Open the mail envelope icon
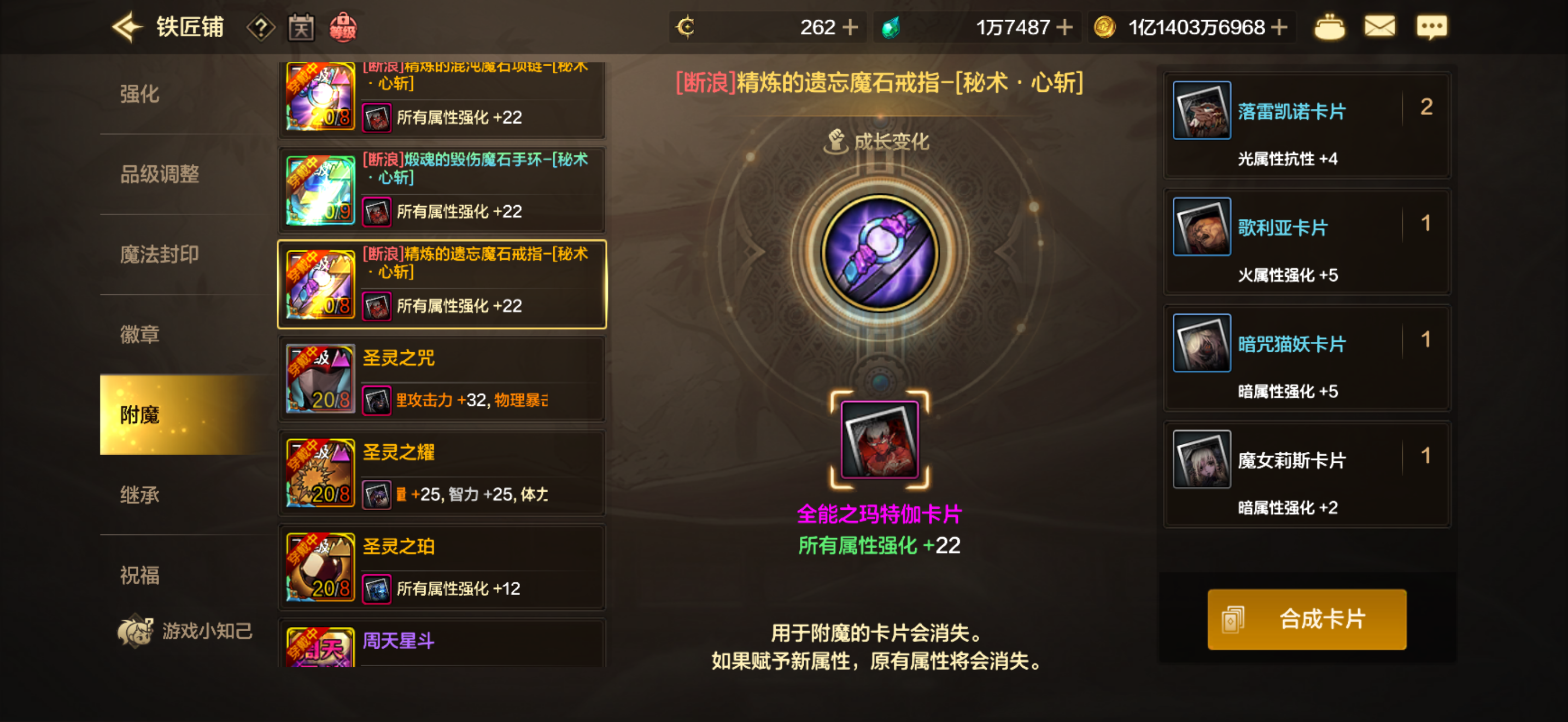 point(1379,27)
